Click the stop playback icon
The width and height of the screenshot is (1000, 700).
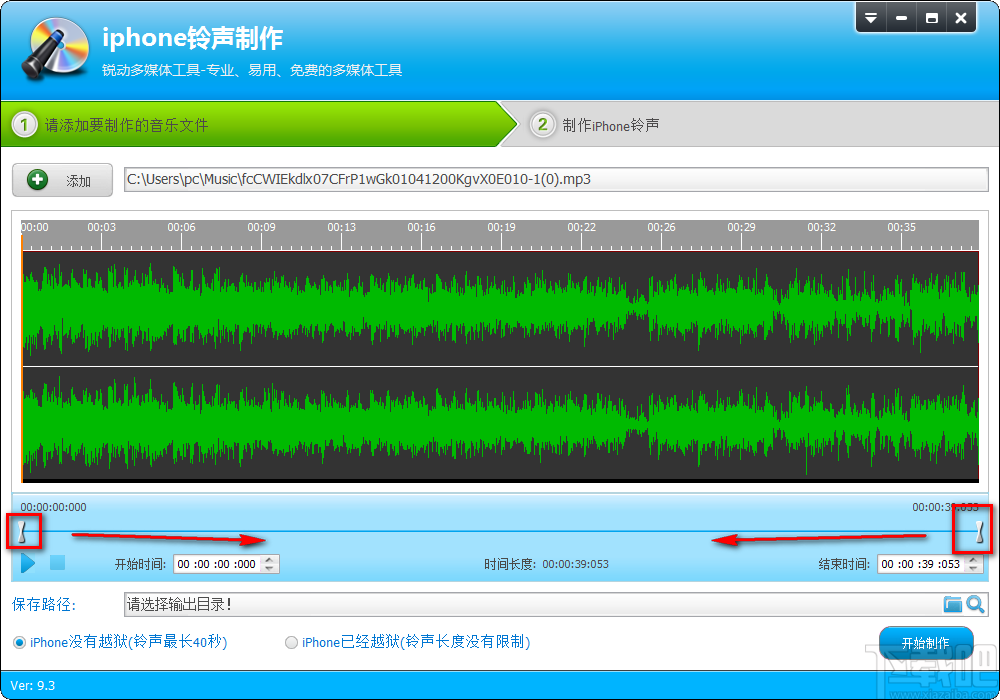[57, 563]
